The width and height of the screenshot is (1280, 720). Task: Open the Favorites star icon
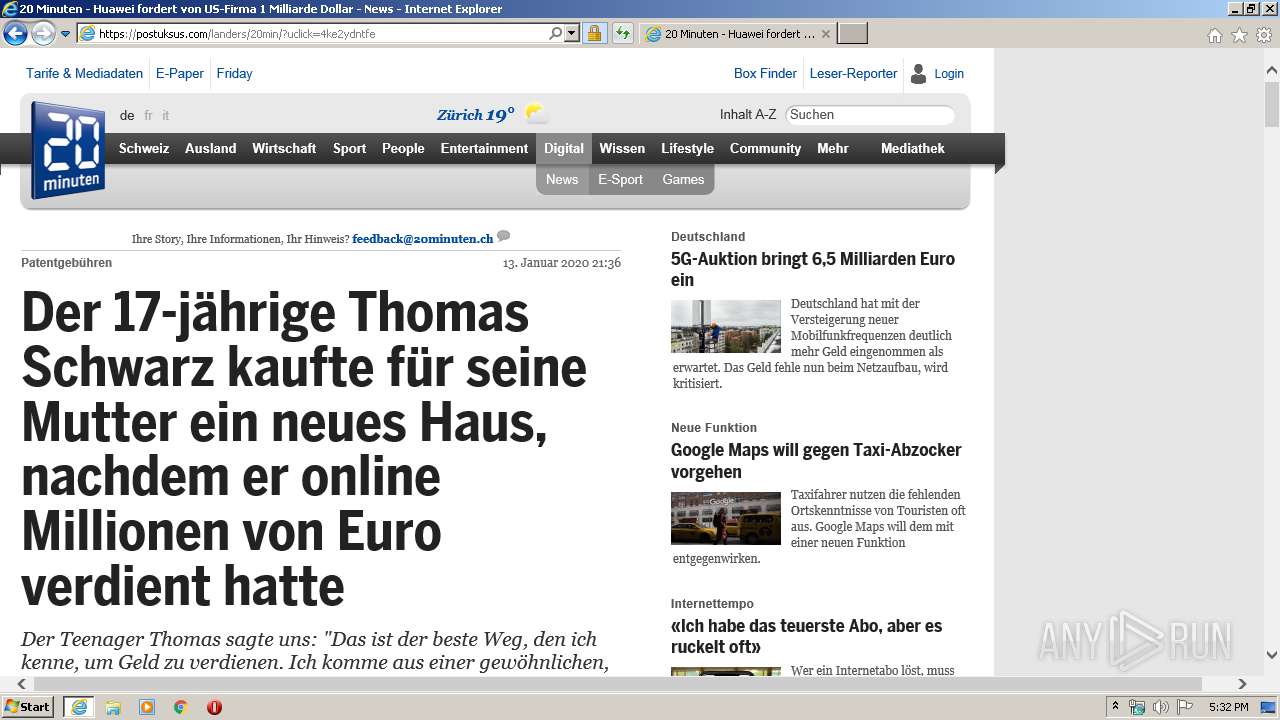point(1239,35)
